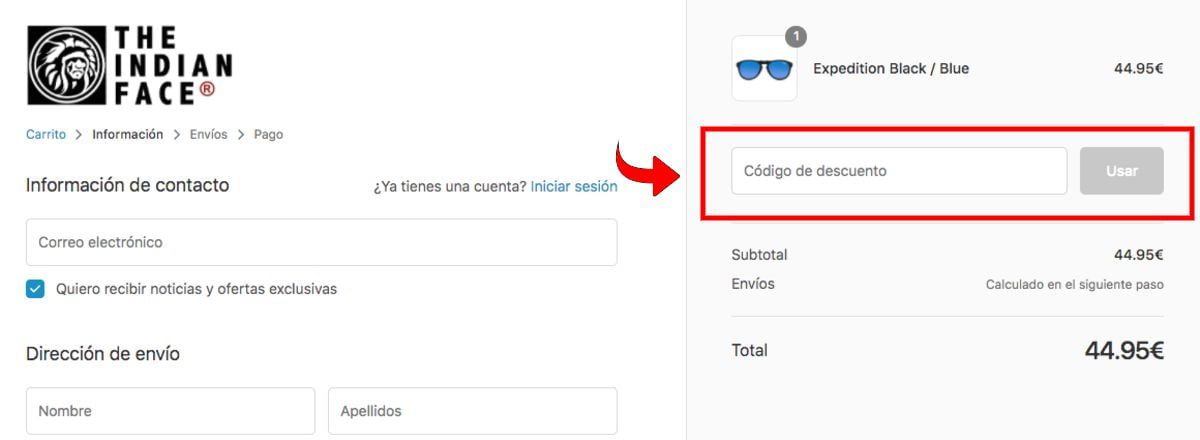
Task: Click the chevron after Información breadcrumb
Action: [x=177, y=135]
